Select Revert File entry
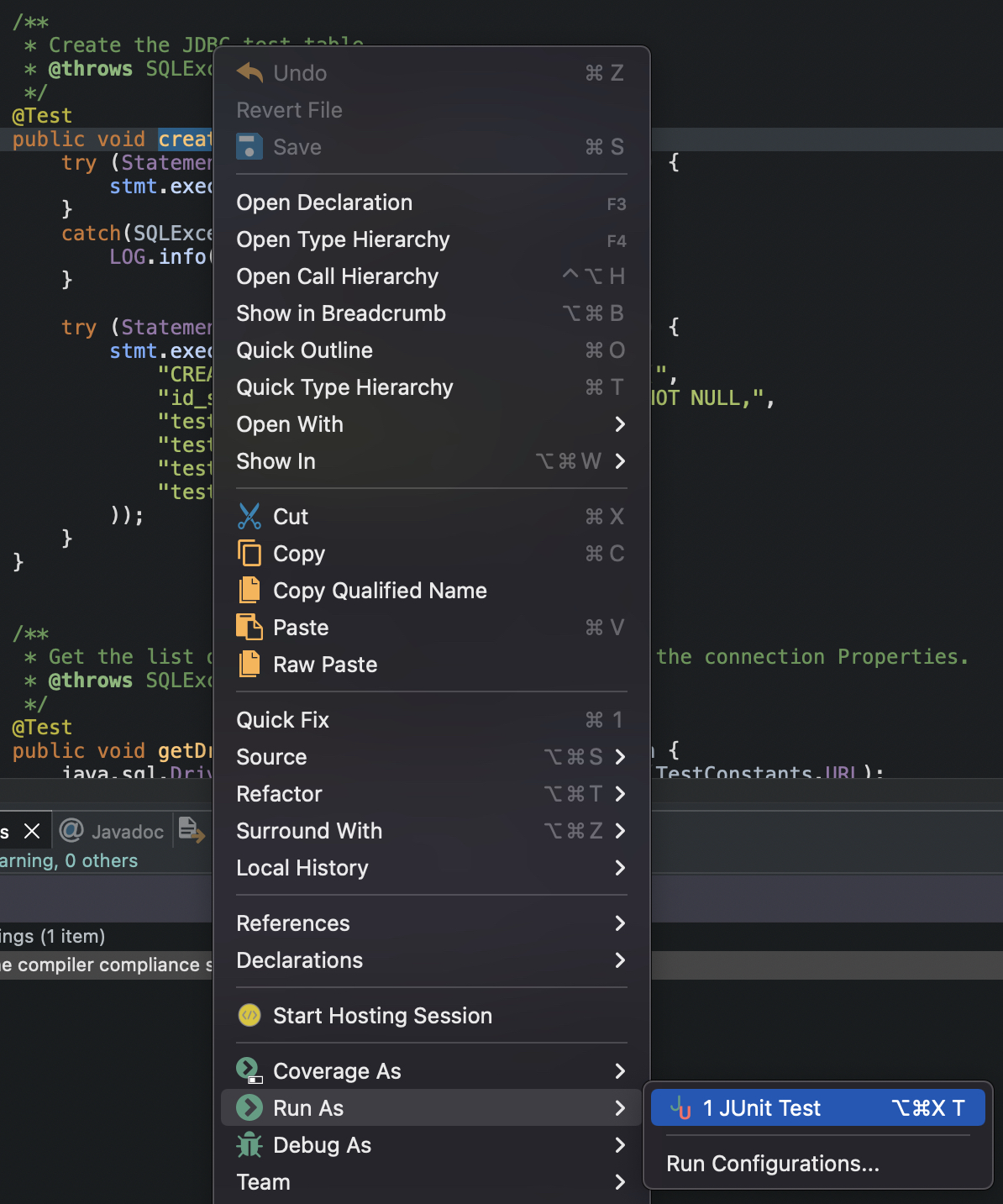 (432, 110)
